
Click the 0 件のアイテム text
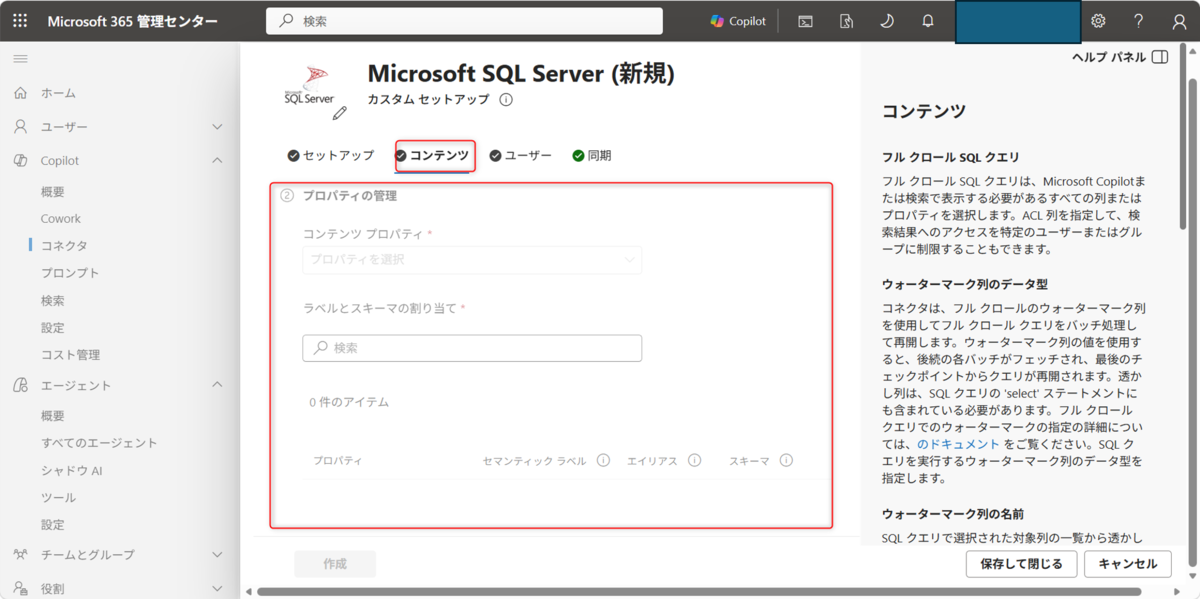(x=349, y=402)
